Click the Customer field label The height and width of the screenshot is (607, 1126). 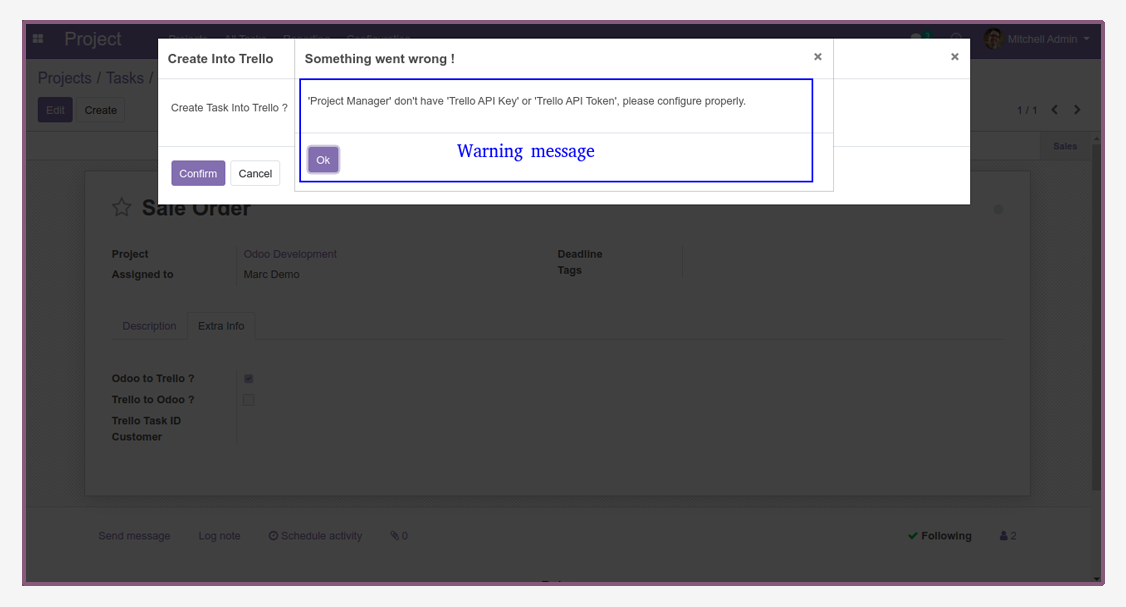pos(136,437)
